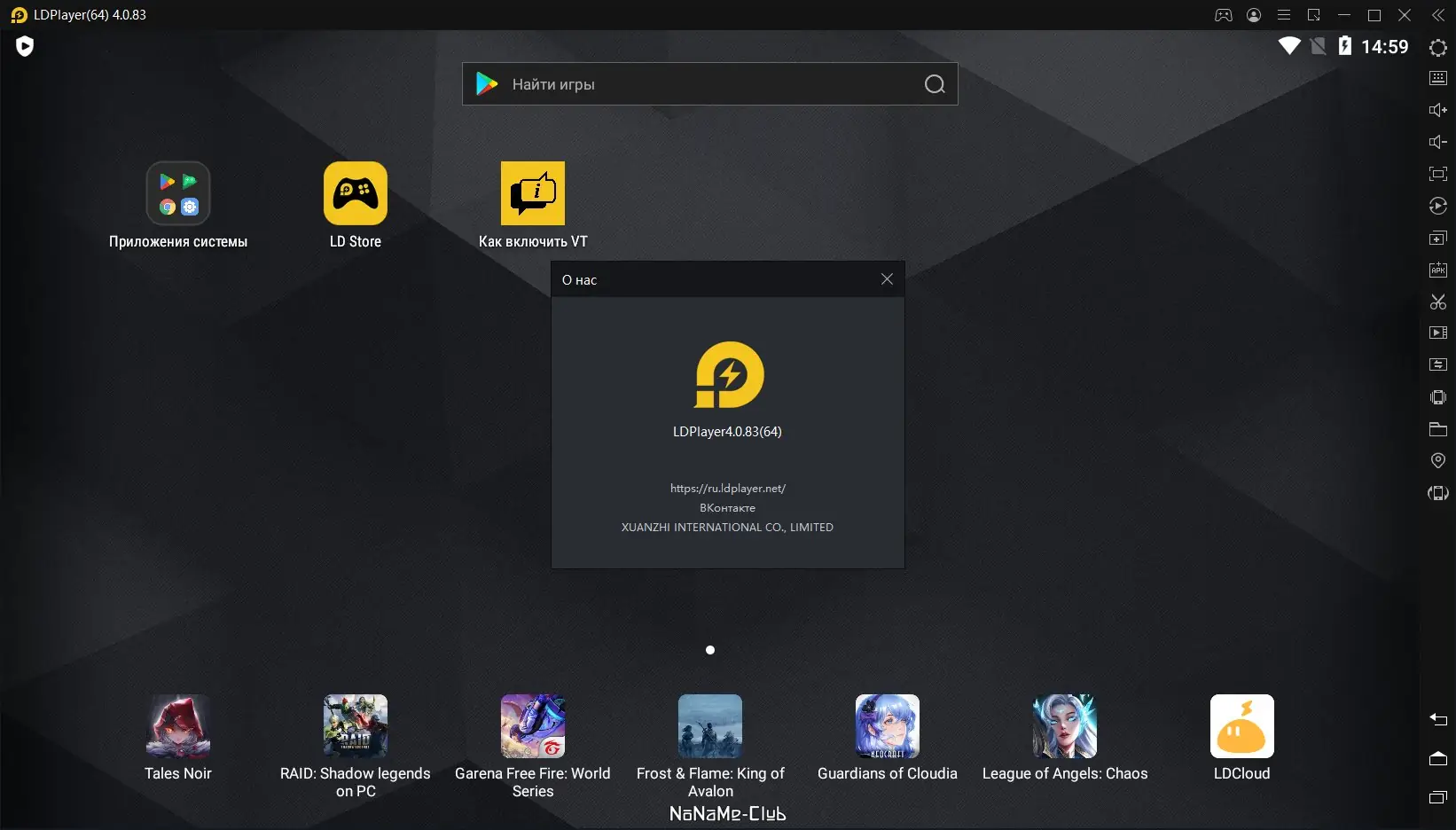Open the keyboard mapping tool
Screen dimensions: 1456x830
[1438, 78]
